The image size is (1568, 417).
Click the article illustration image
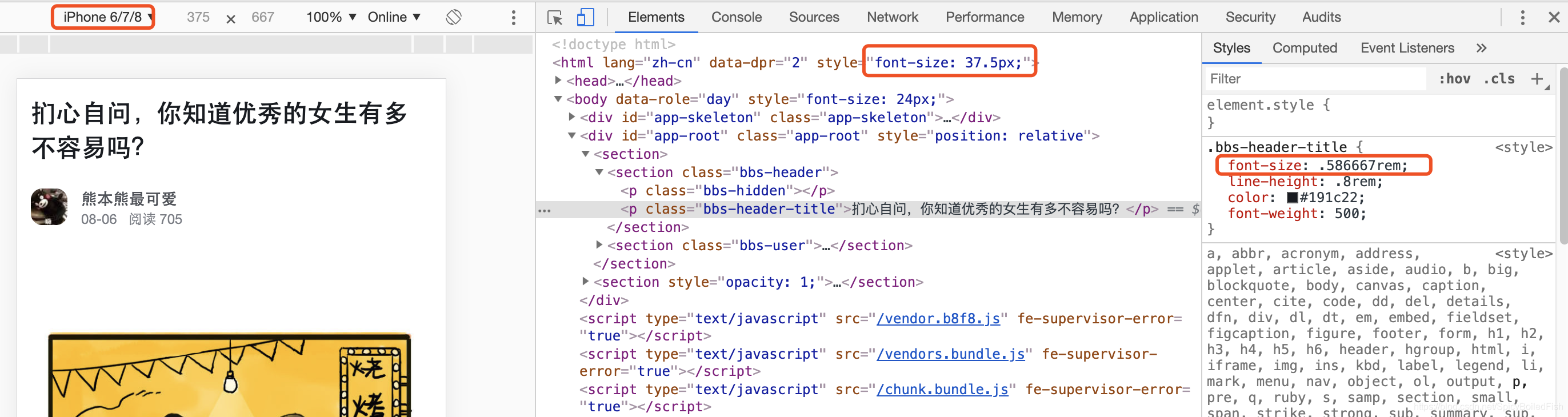(x=230, y=374)
